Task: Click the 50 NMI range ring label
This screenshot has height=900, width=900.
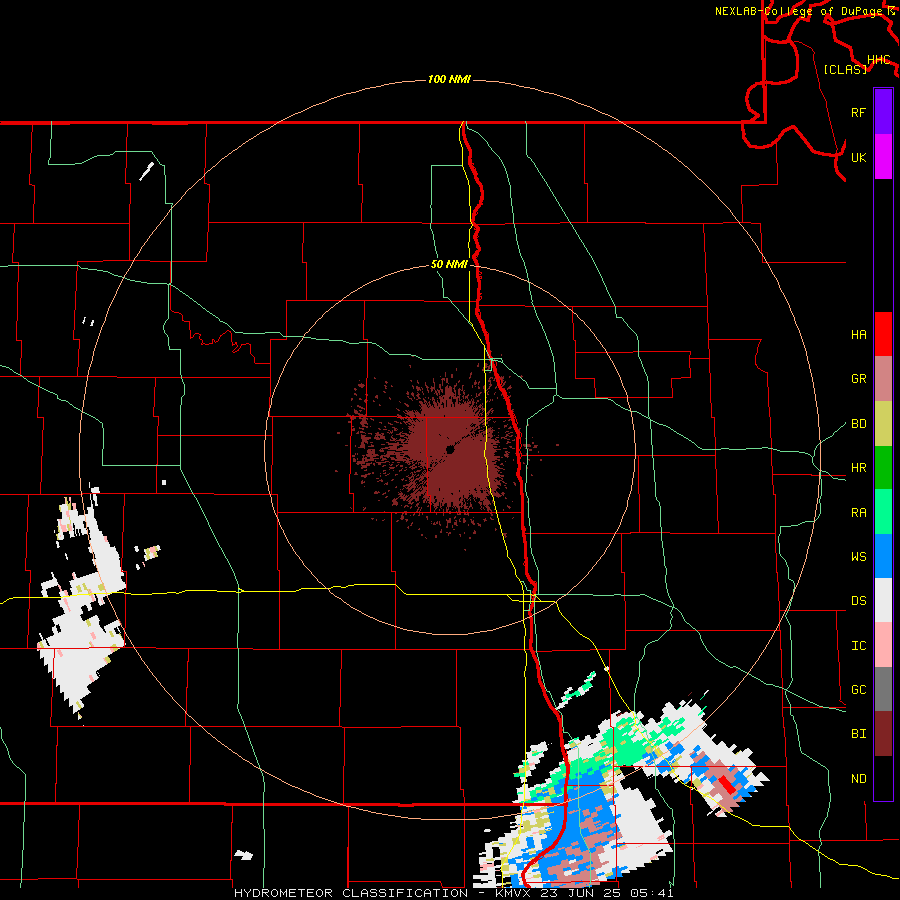Action: tap(449, 265)
